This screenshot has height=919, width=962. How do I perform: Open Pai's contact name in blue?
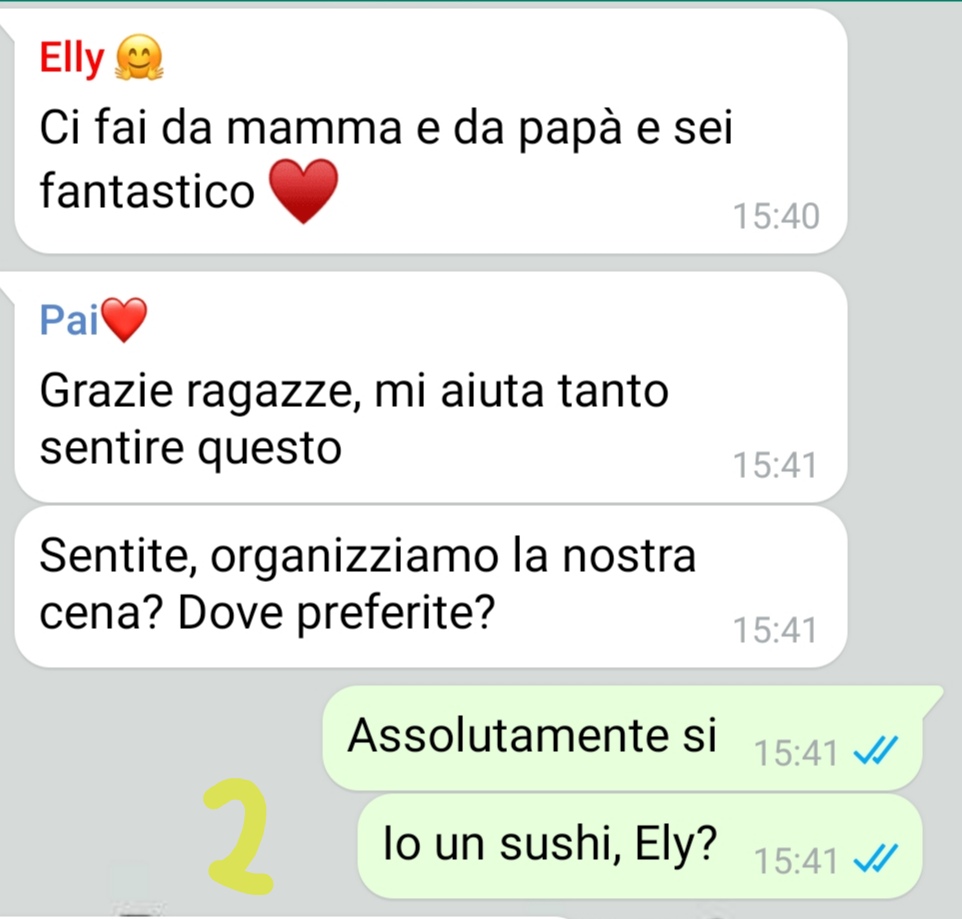pos(69,320)
